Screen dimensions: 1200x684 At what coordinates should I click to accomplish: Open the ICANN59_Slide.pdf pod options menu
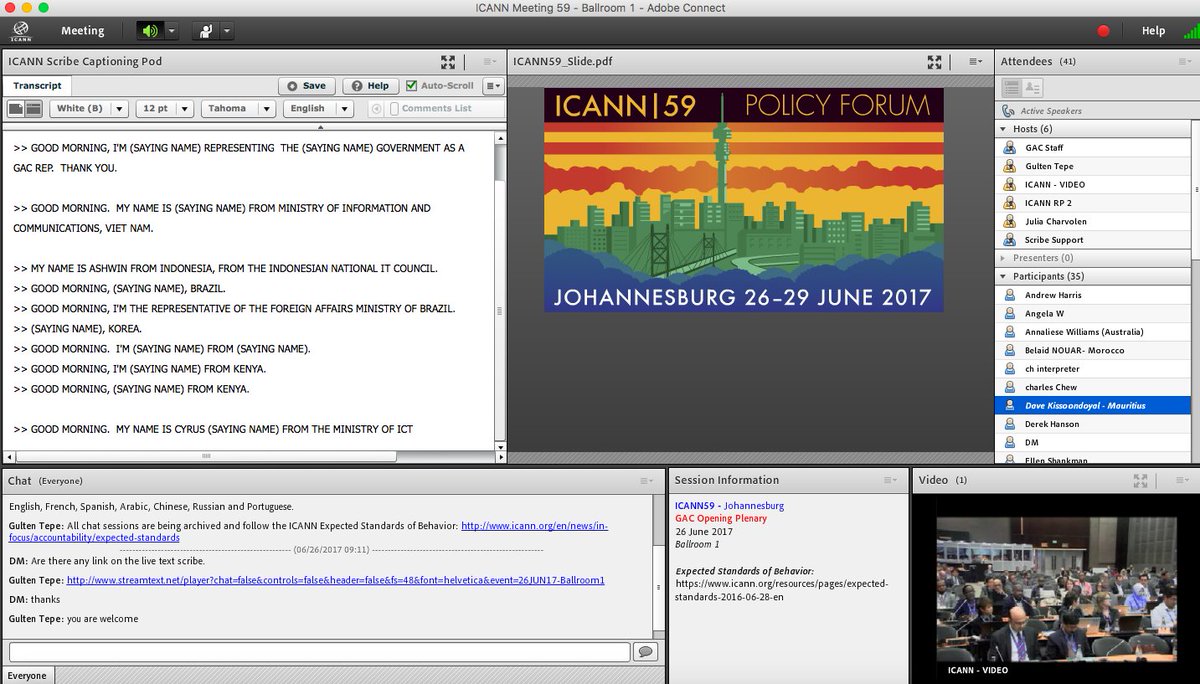974,61
